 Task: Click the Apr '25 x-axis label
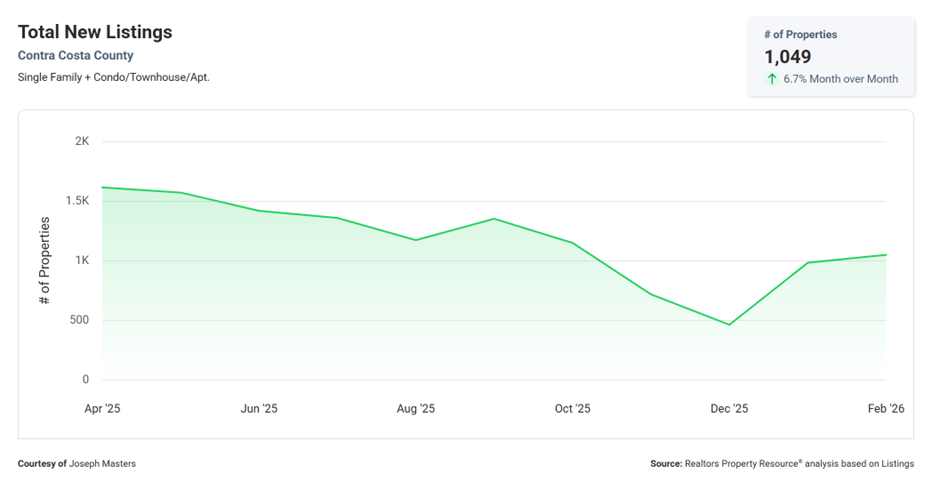(x=102, y=408)
